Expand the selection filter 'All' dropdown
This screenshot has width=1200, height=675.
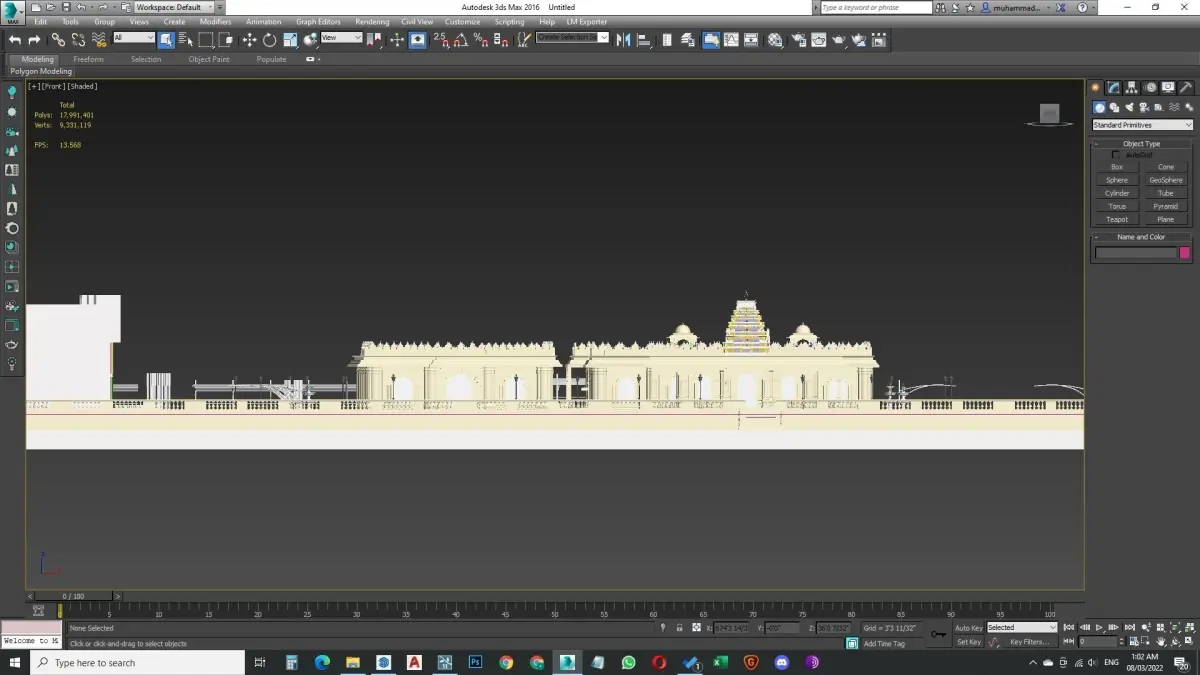133,38
